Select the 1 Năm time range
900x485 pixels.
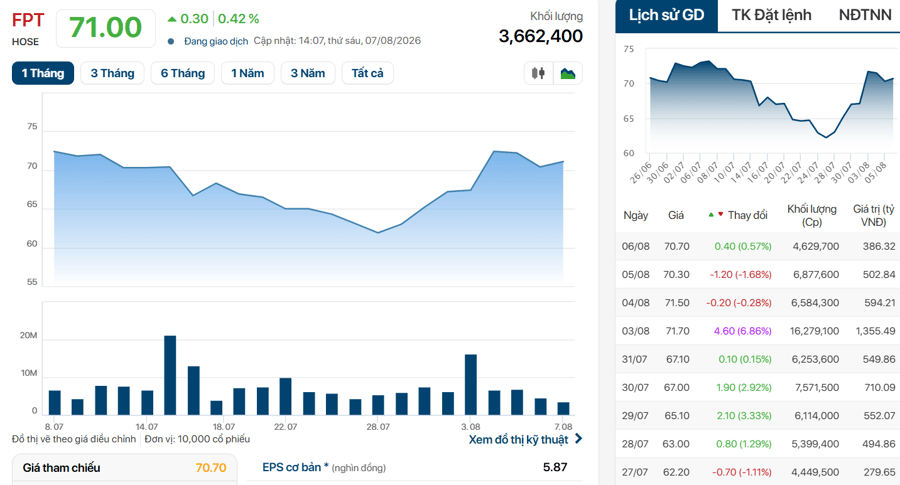pos(247,73)
